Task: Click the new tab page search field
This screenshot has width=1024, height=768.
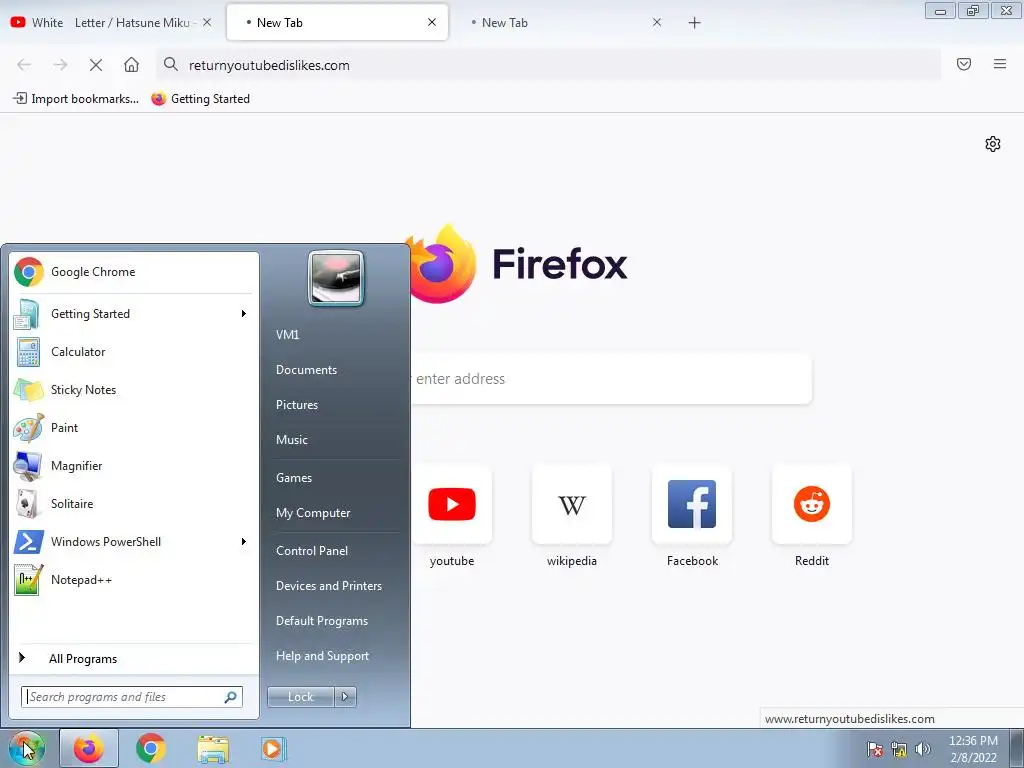Action: click(x=611, y=379)
